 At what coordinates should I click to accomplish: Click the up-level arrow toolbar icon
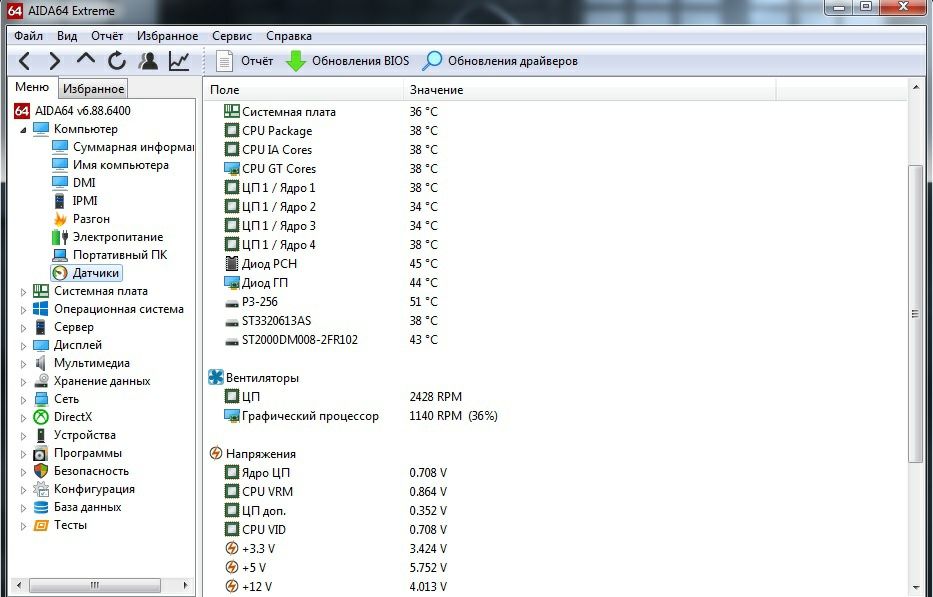pos(86,60)
